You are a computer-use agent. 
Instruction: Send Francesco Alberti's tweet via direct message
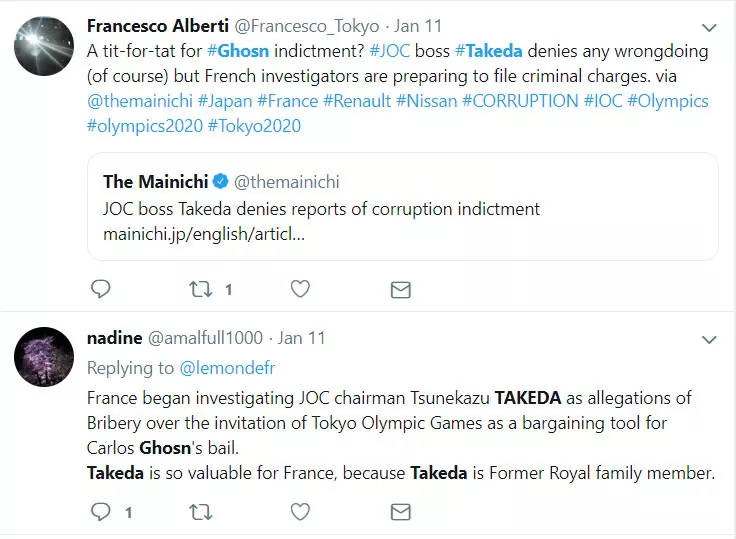click(x=400, y=289)
